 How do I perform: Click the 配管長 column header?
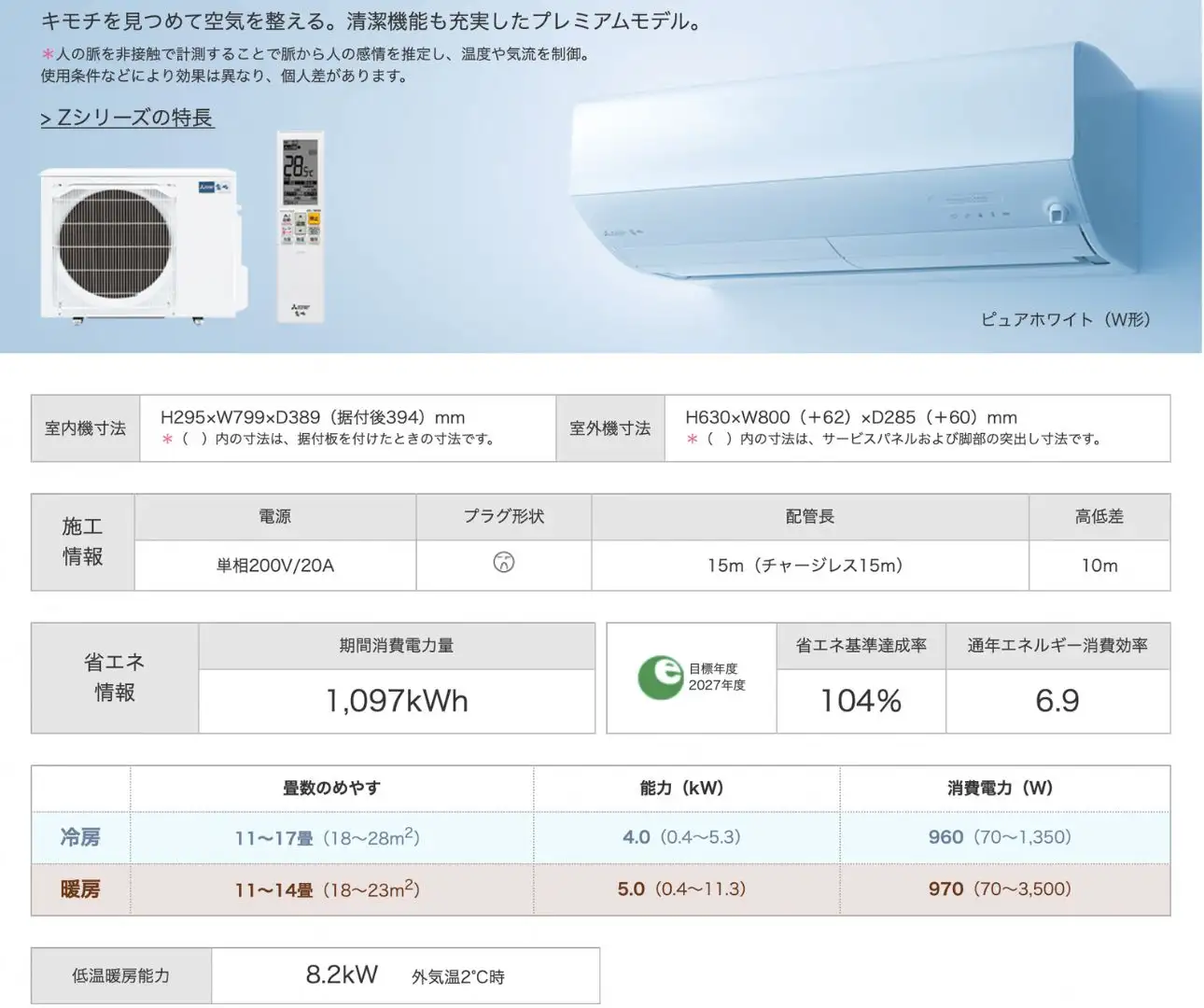click(x=810, y=517)
